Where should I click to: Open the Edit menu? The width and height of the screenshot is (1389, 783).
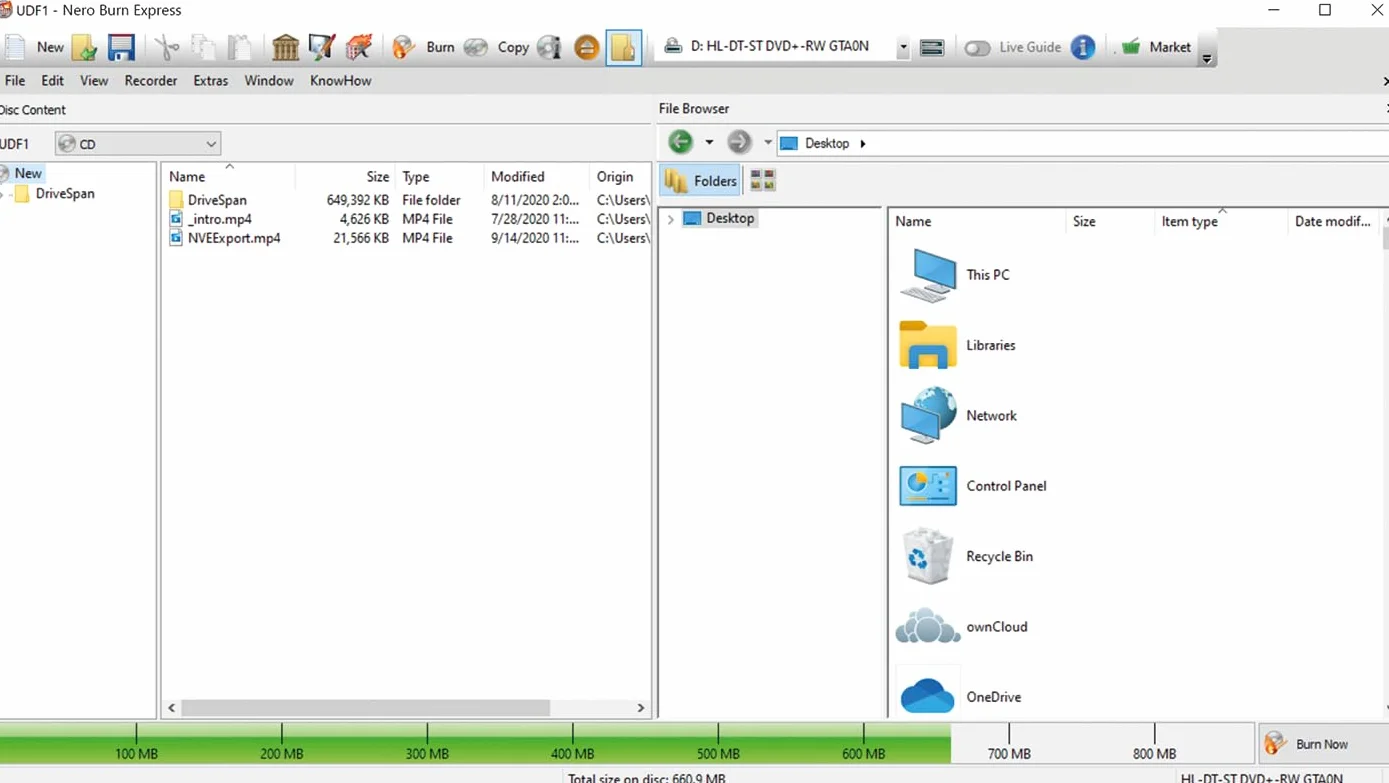pos(53,80)
